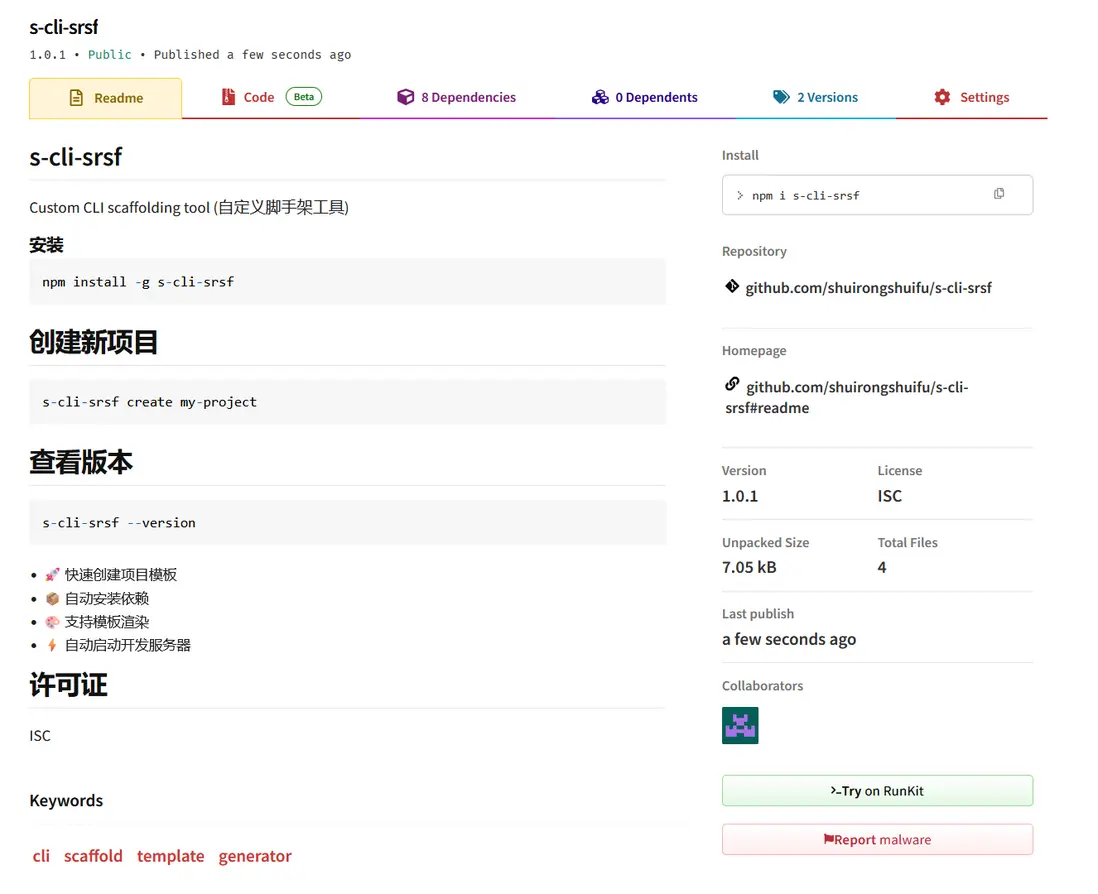The width and height of the screenshot is (1098, 894).
Task: Open the homepage readme link
Action: [x=847, y=397]
